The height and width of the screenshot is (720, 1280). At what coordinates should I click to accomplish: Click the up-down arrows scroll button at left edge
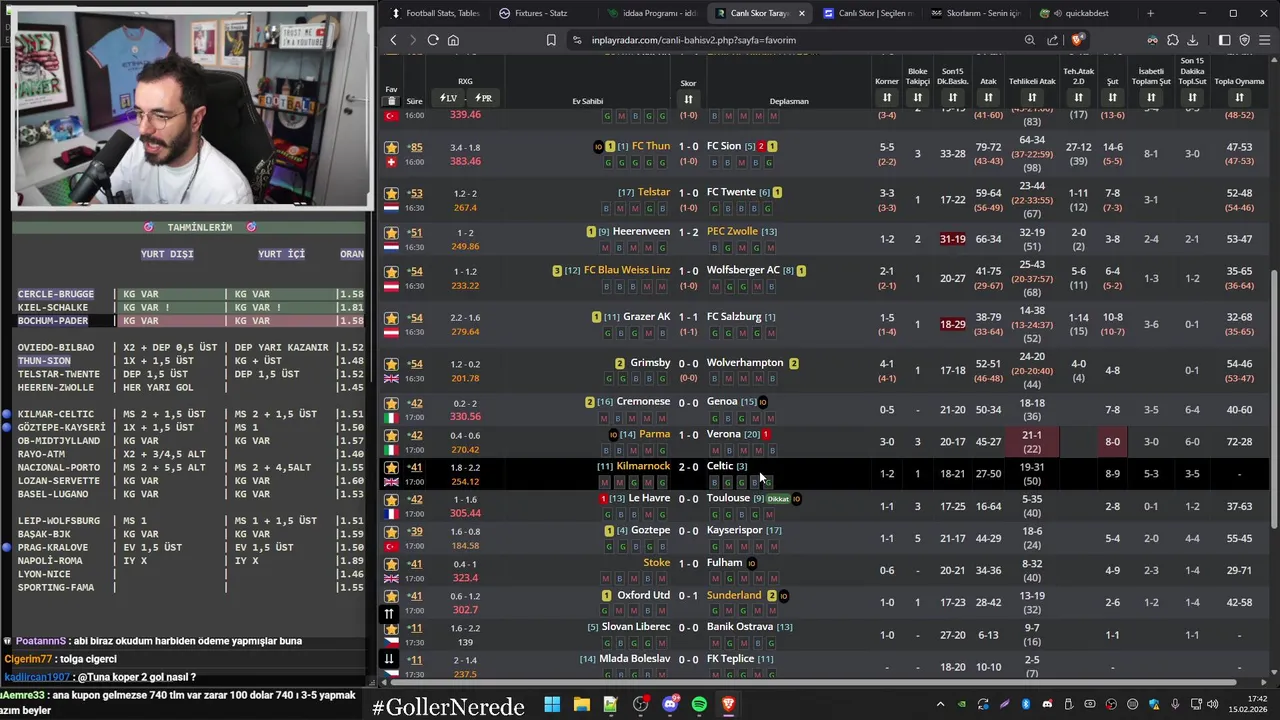389,614
